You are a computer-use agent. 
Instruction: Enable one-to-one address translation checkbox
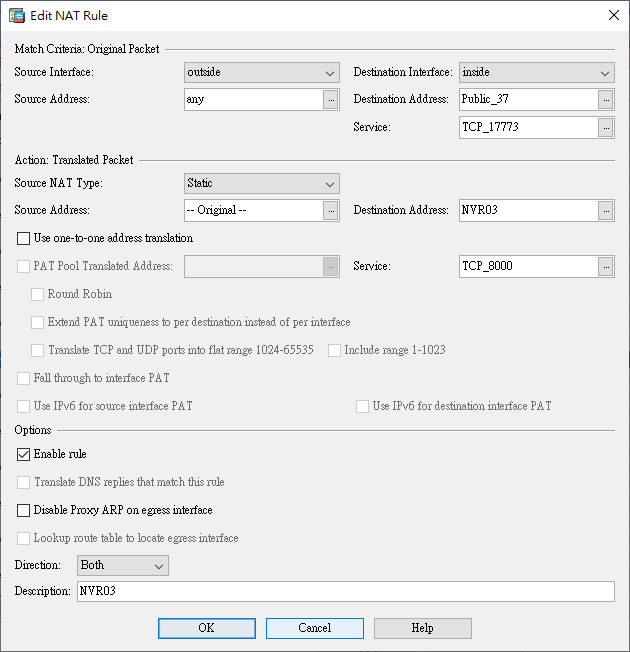[x=24, y=238]
